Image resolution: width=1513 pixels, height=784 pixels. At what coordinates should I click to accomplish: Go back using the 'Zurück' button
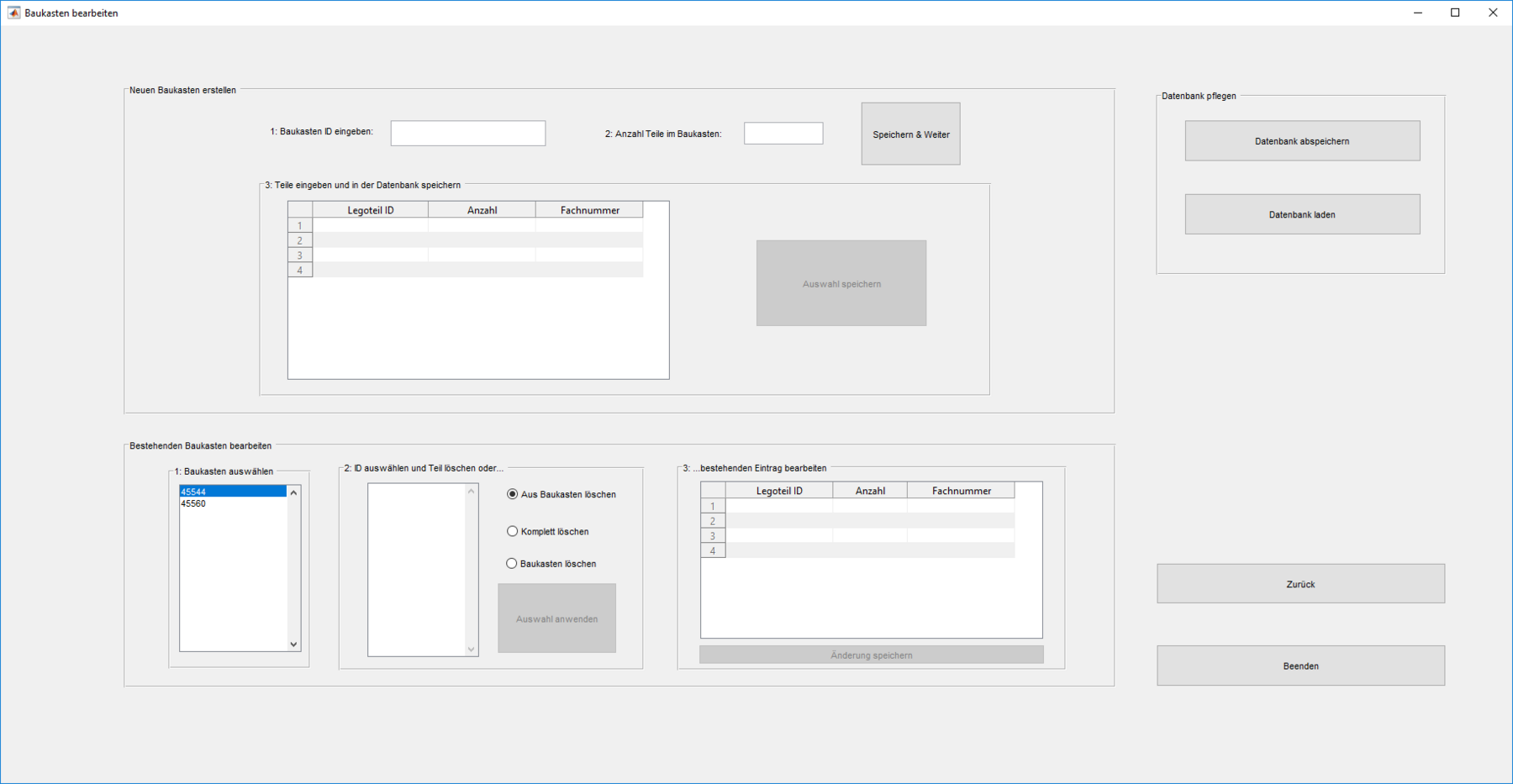1299,584
